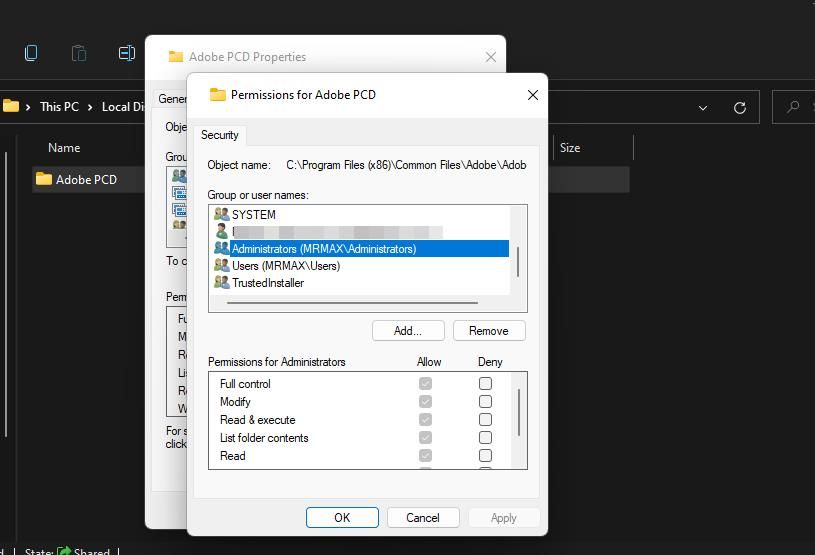
Task: Check Deny for Full control
Action: click(485, 384)
